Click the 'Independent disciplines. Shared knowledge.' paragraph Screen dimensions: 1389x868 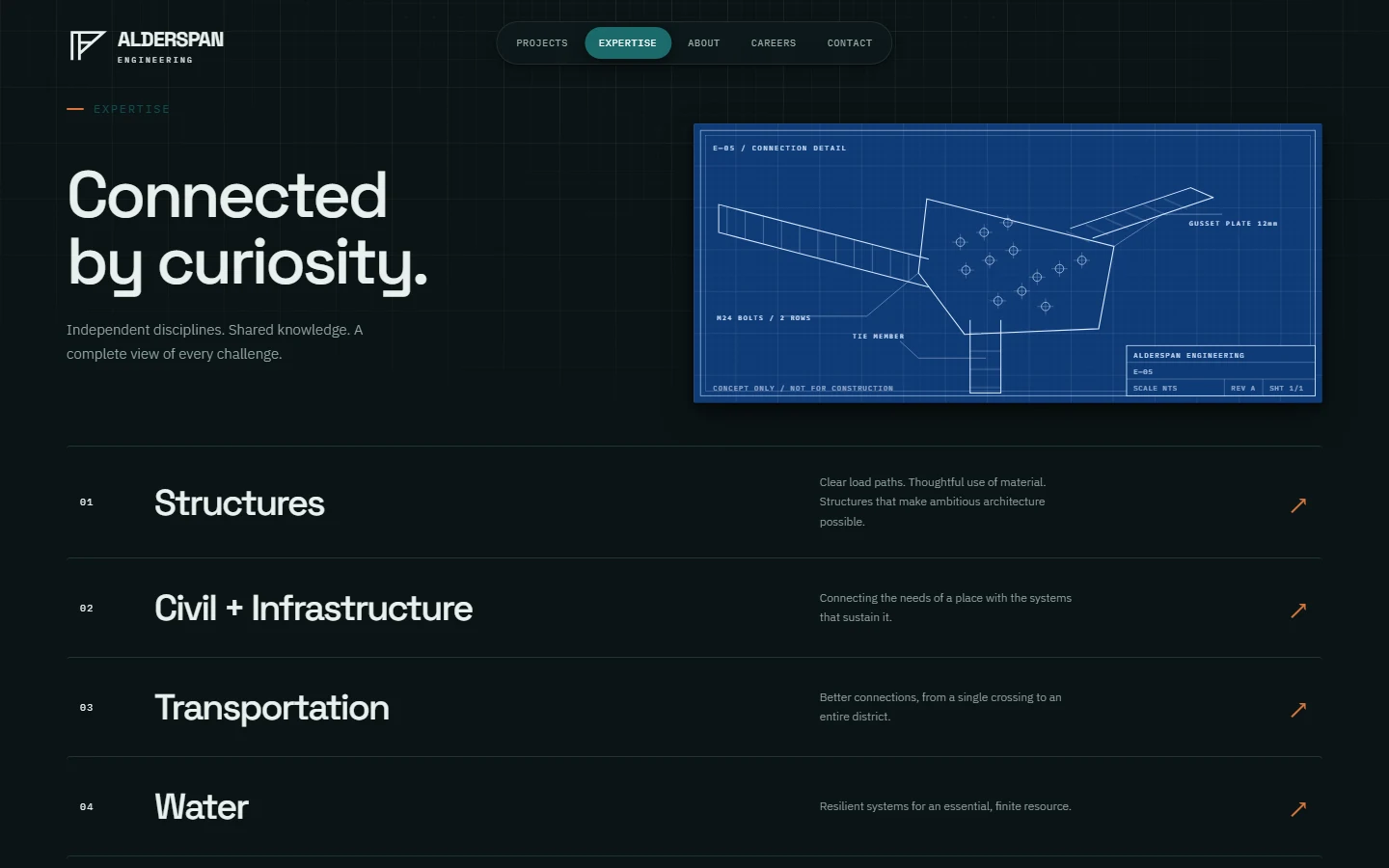pos(215,341)
